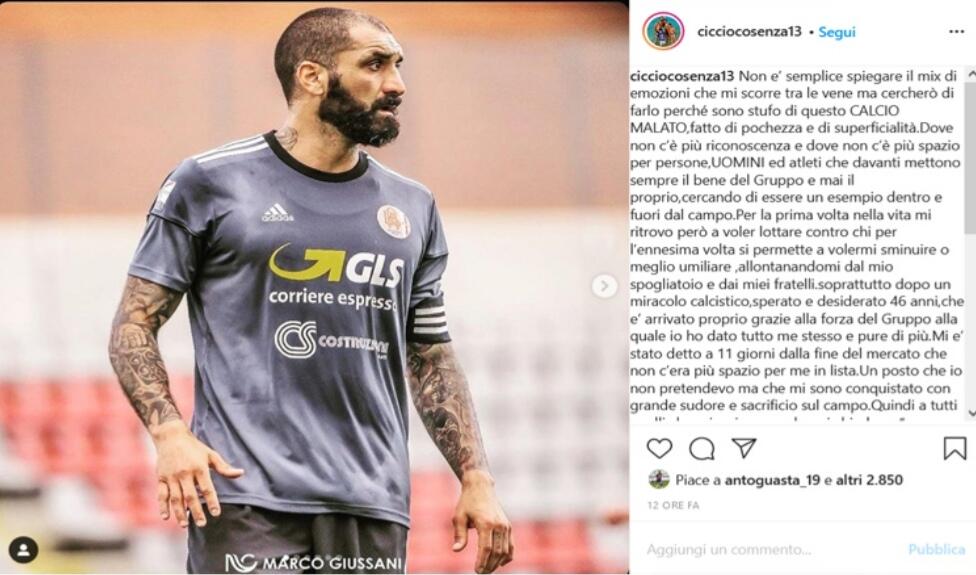Advance to next photo with arrow
The image size is (976, 575).
(604, 286)
